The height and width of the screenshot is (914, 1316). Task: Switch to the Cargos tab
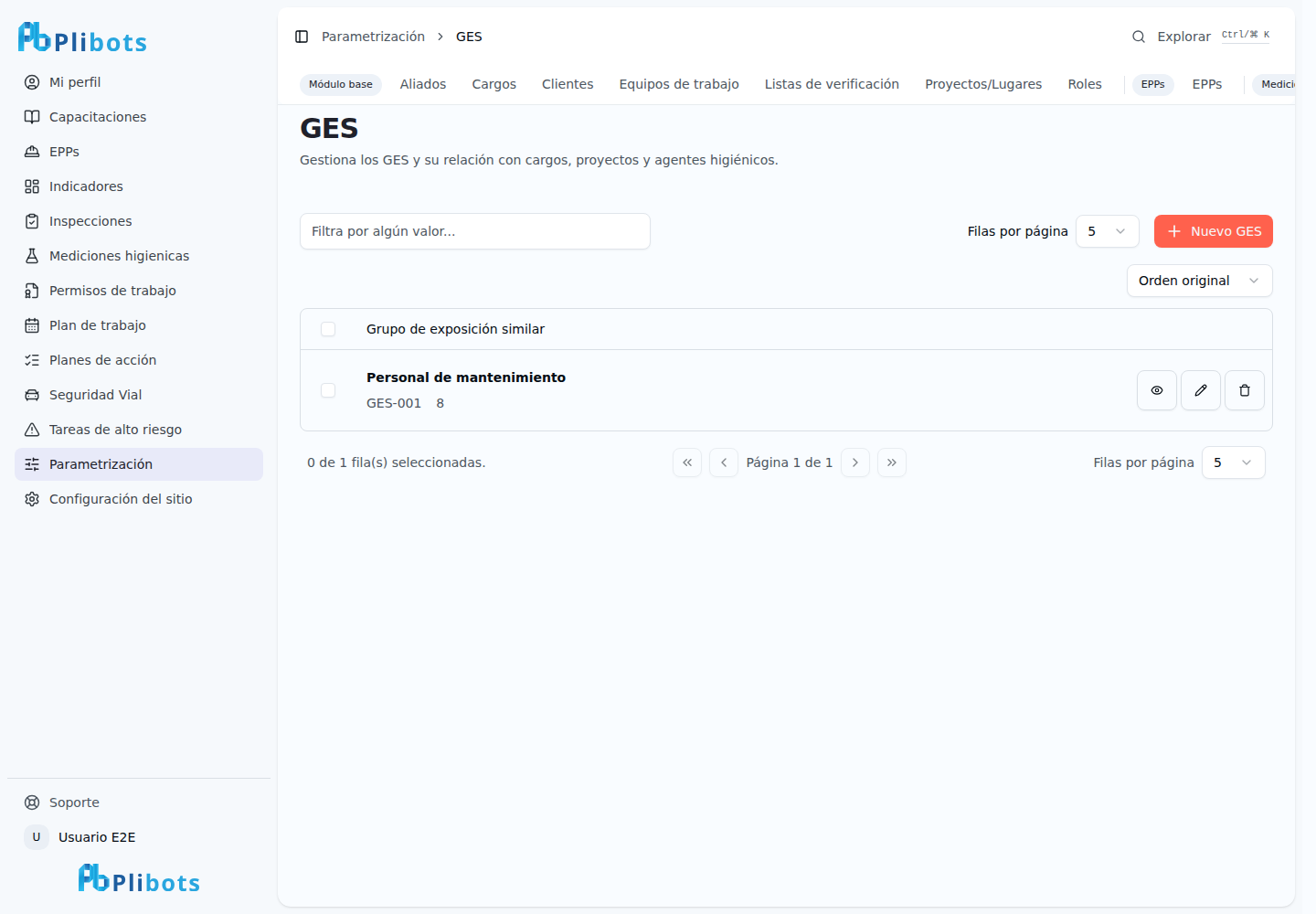(494, 84)
